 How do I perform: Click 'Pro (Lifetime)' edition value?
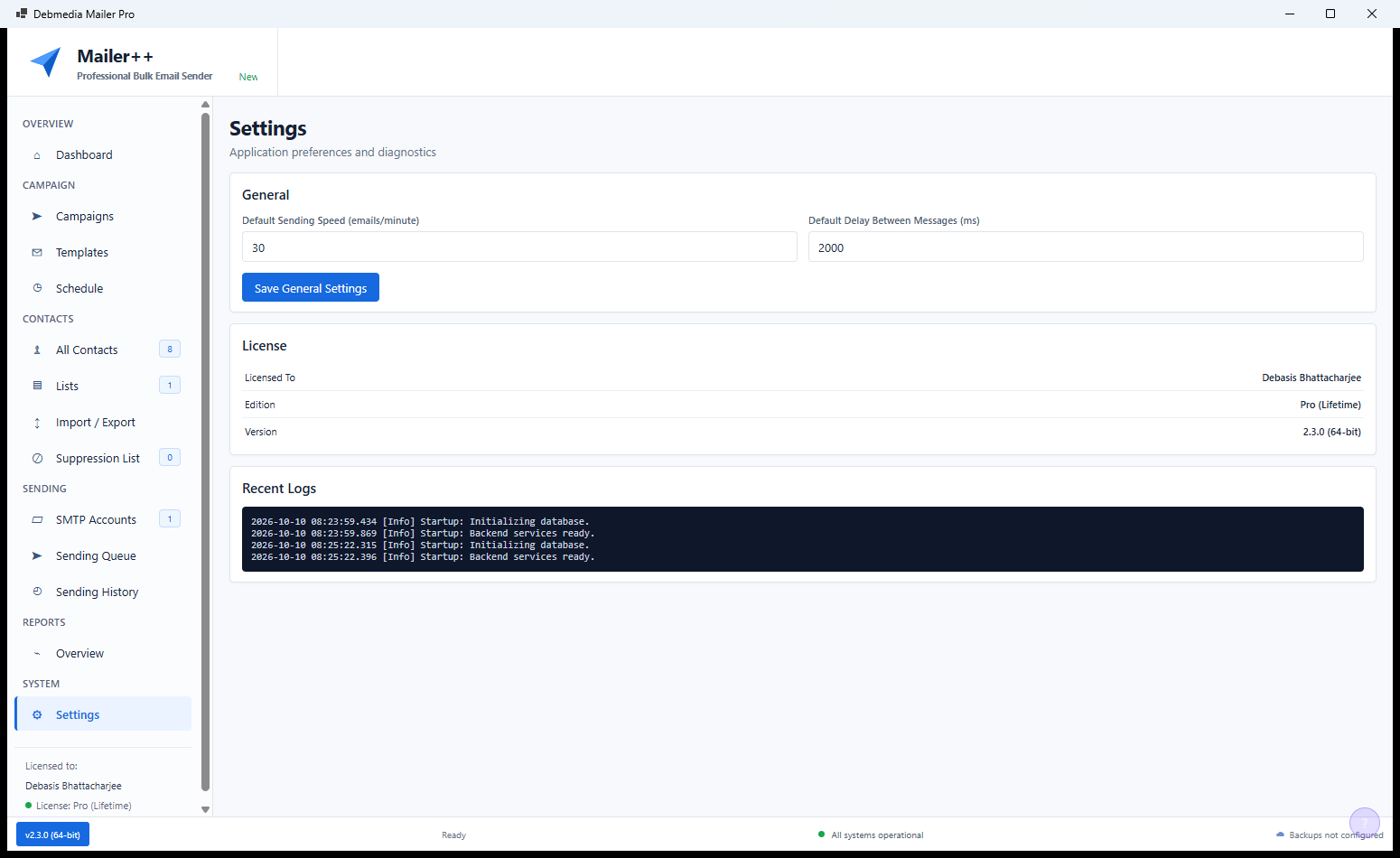tap(1330, 405)
